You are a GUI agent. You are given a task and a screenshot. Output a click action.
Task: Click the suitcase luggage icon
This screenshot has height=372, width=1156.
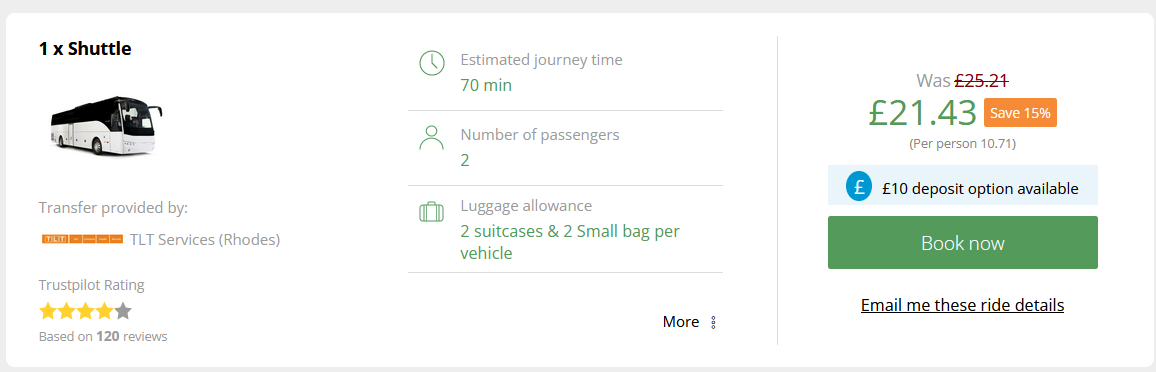[431, 212]
